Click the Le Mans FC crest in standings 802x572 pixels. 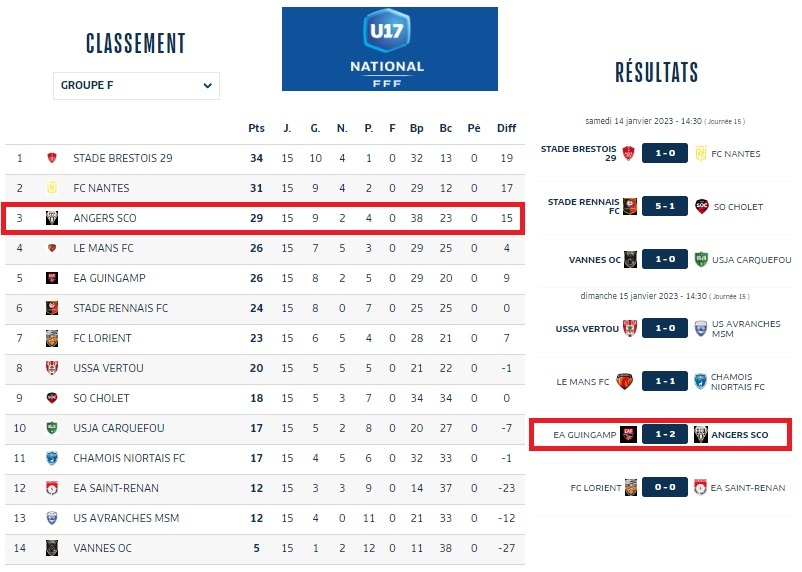tap(52, 248)
